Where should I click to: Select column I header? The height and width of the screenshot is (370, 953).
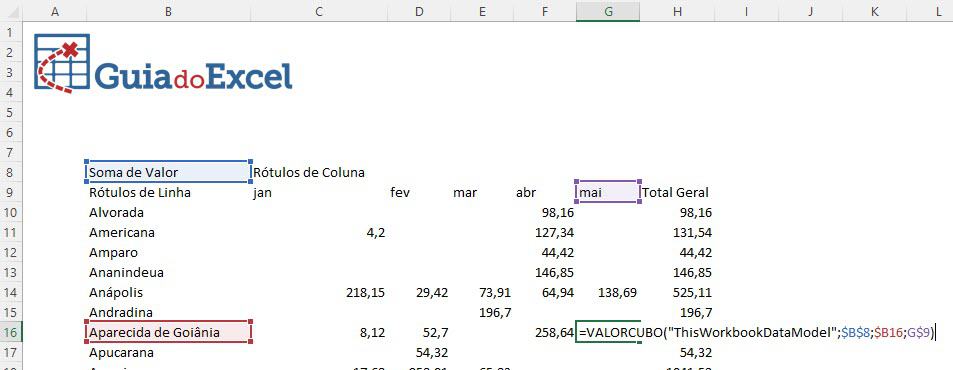click(x=746, y=11)
